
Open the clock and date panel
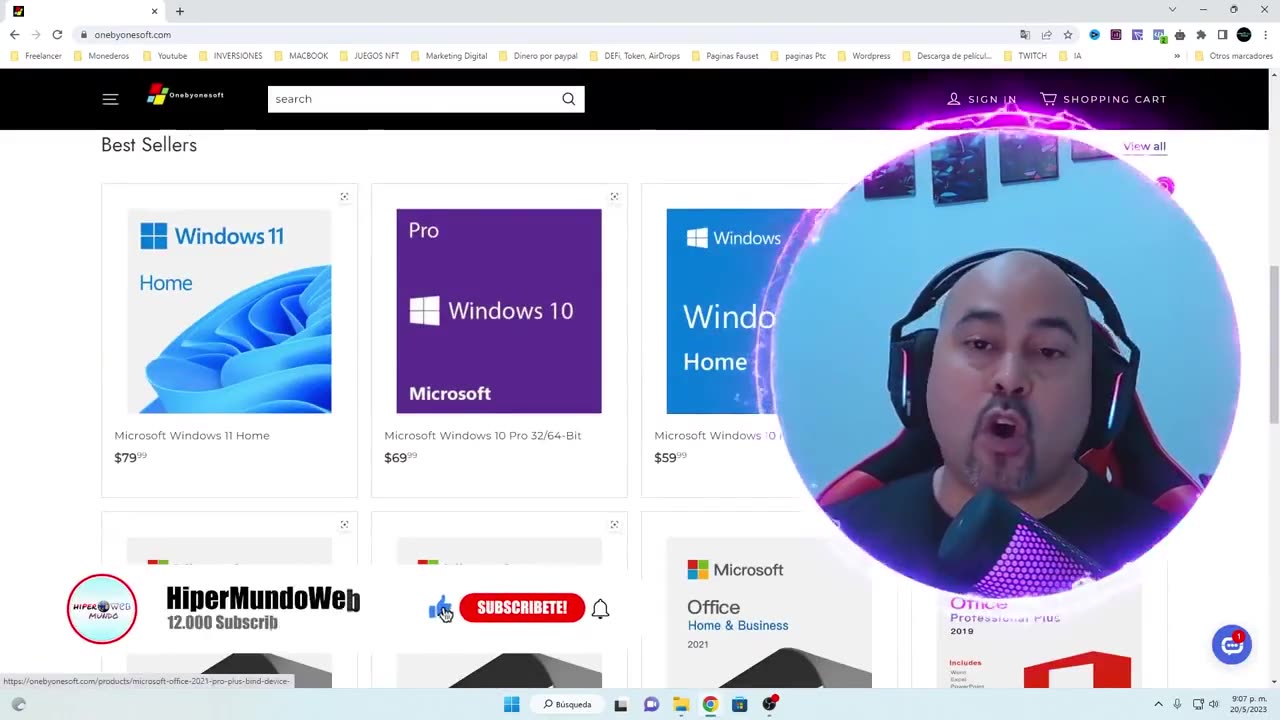coord(1251,704)
